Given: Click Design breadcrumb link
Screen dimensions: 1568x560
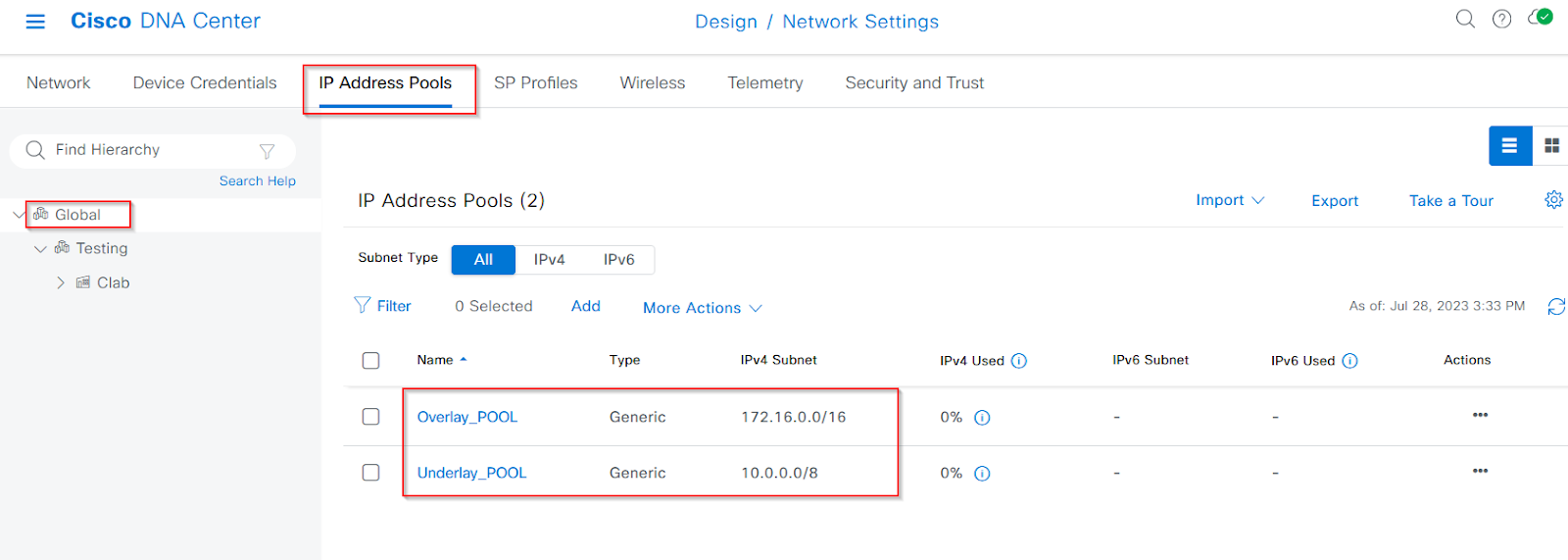Looking at the screenshot, I should point(726,22).
